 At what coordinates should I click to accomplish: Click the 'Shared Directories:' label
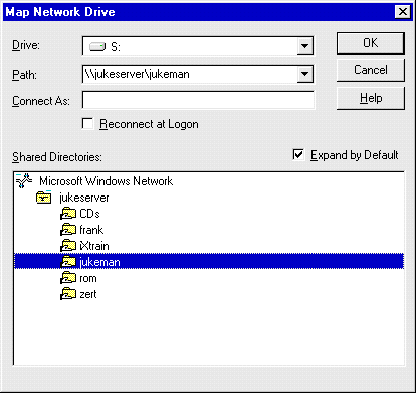click(57, 157)
